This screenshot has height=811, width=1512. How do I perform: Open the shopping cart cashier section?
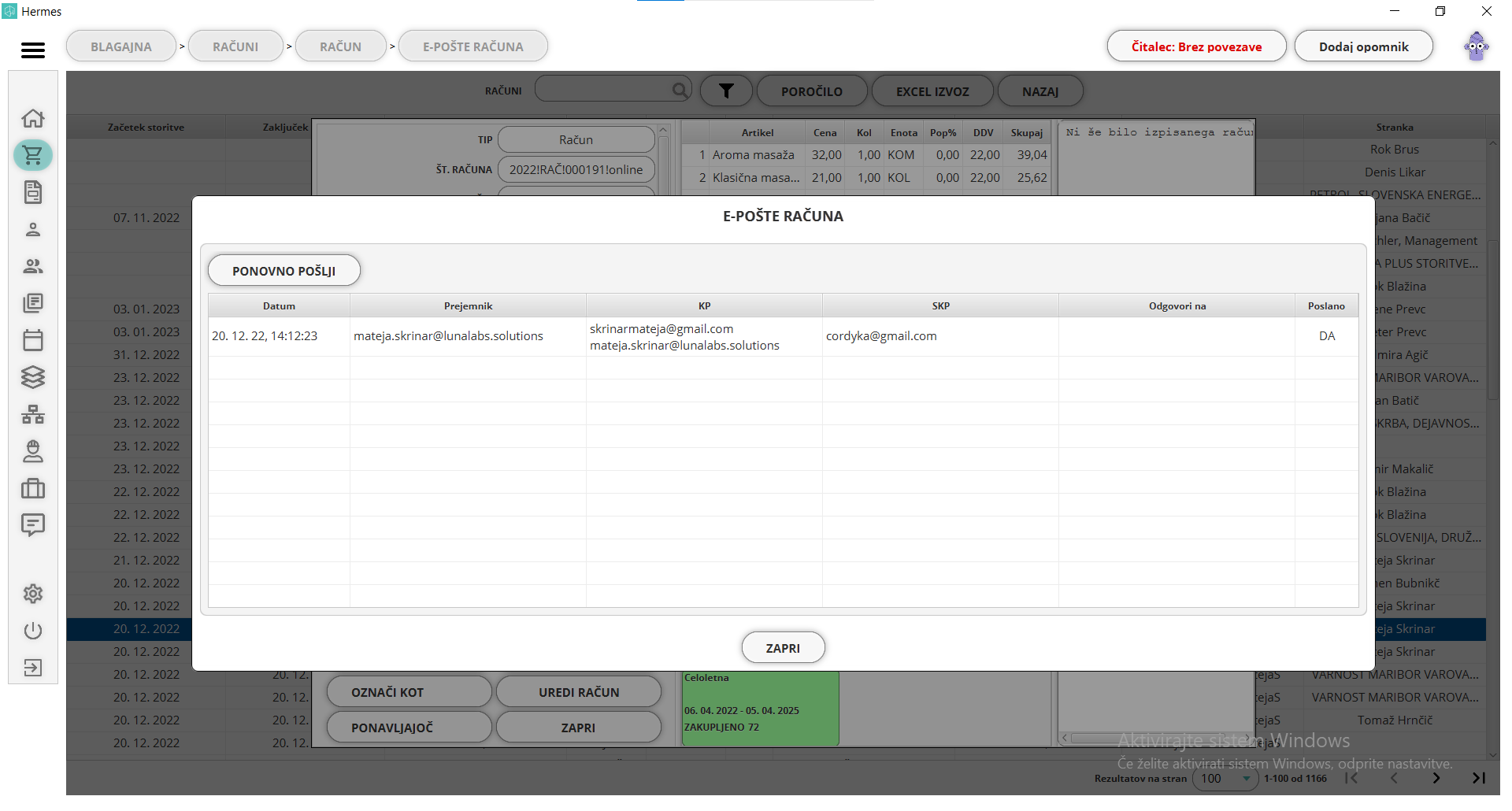(33, 155)
